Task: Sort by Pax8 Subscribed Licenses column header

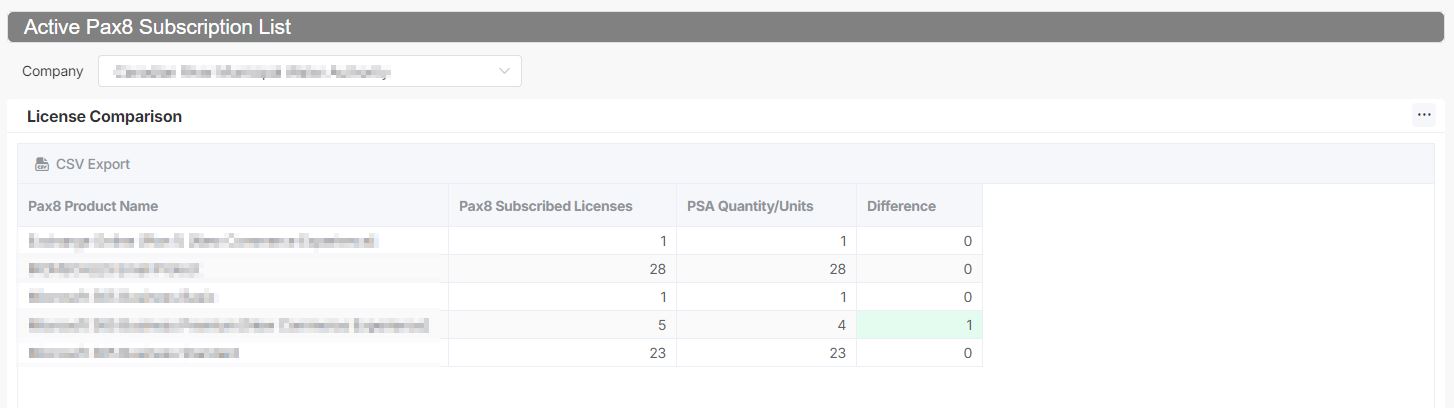Action: (x=545, y=206)
